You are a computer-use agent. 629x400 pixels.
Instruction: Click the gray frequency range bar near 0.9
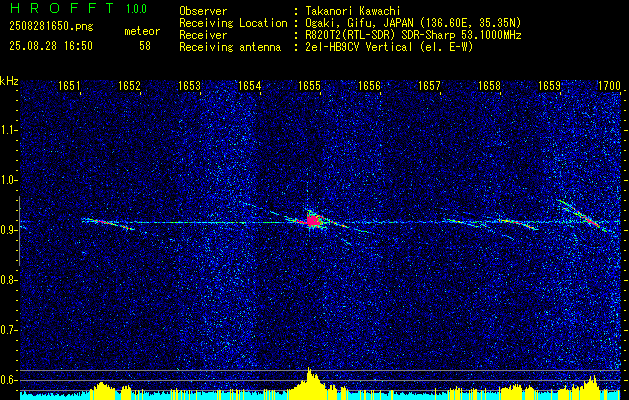[x=19, y=231]
